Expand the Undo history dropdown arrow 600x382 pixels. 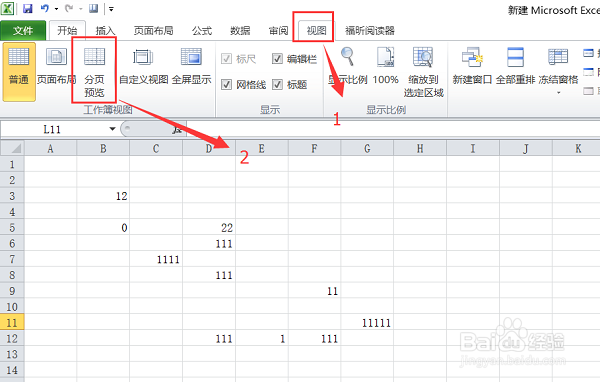pyautogui.click(x=56, y=9)
